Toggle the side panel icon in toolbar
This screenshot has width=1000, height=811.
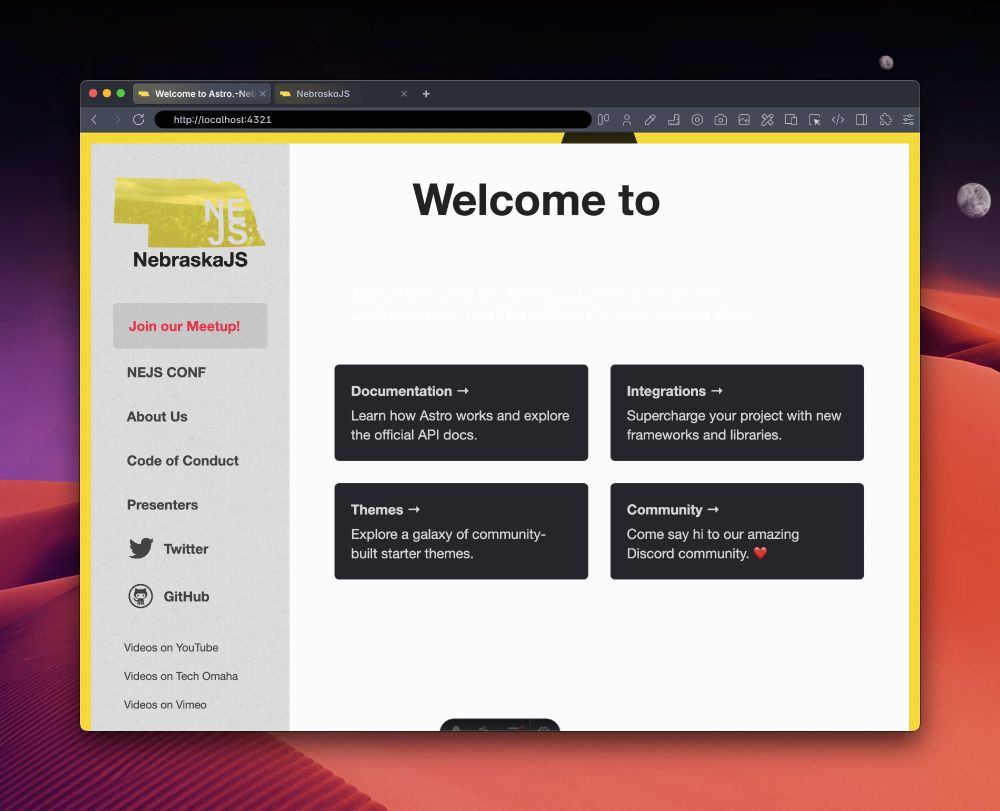[861, 119]
